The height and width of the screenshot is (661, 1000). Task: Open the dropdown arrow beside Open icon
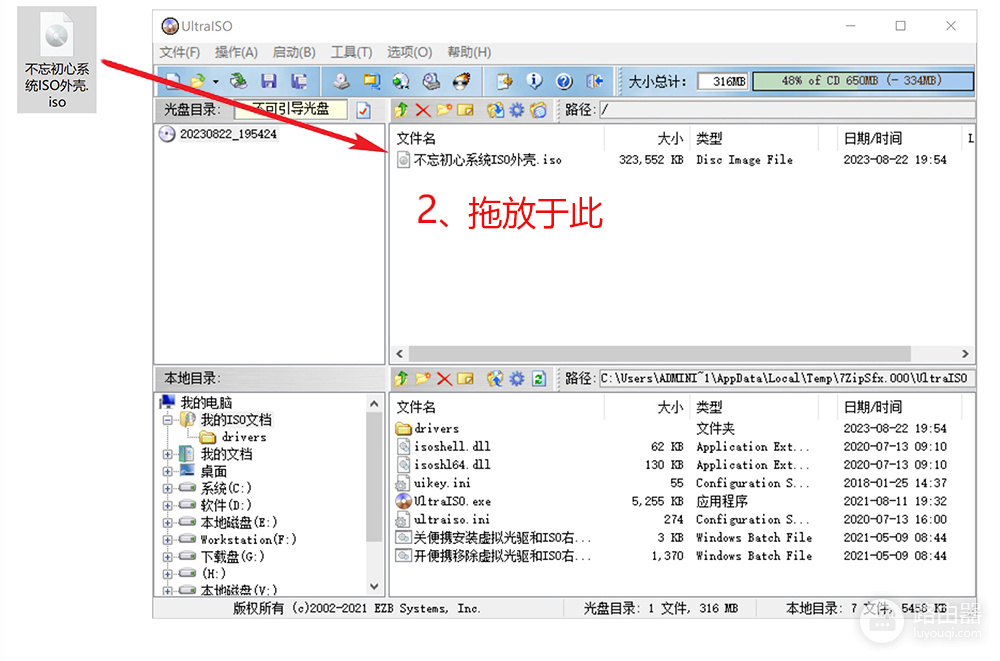click(x=216, y=82)
